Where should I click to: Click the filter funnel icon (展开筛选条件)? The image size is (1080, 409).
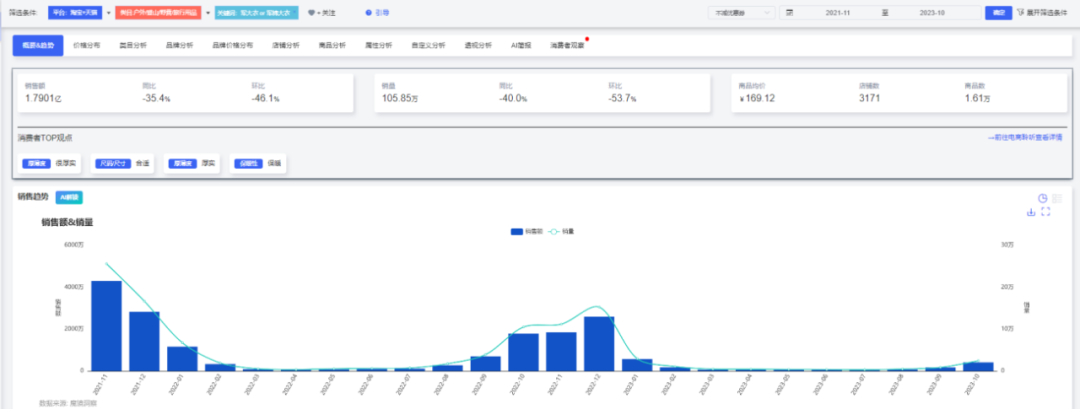(x=1018, y=13)
